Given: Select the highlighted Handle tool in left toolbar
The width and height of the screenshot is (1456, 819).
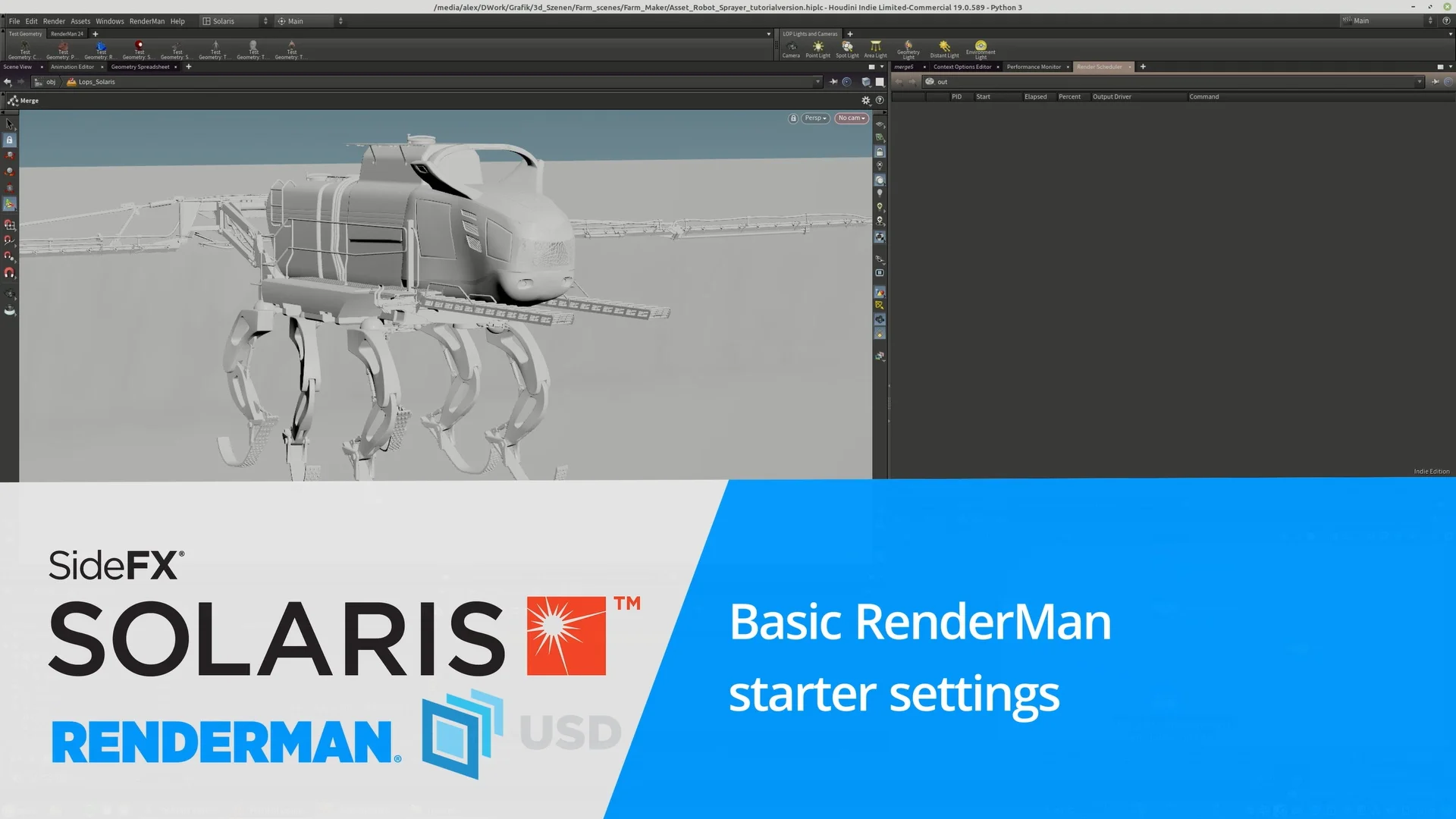Looking at the screenshot, I should [x=10, y=204].
